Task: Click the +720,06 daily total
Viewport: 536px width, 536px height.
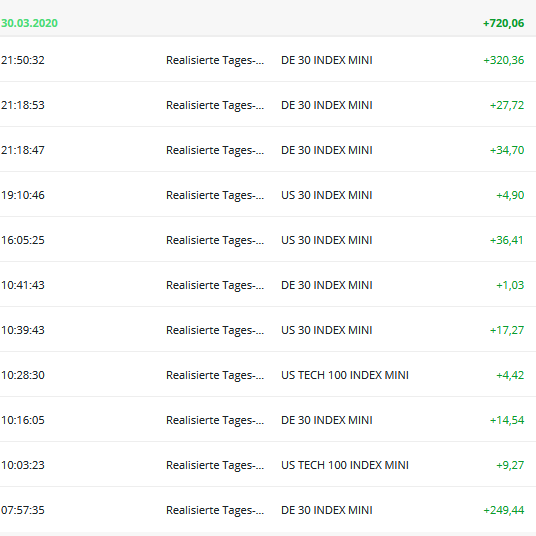Action: [503, 23]
